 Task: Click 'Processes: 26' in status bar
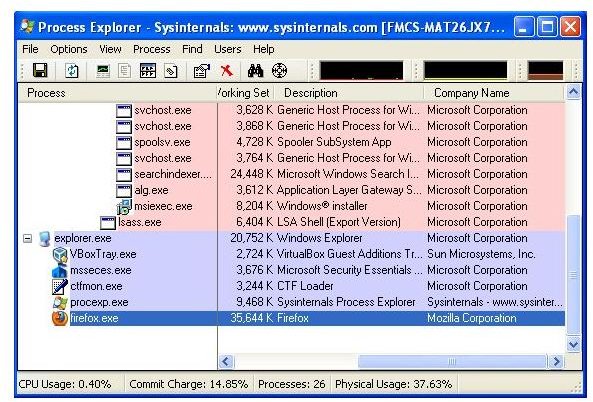(292, 385)
